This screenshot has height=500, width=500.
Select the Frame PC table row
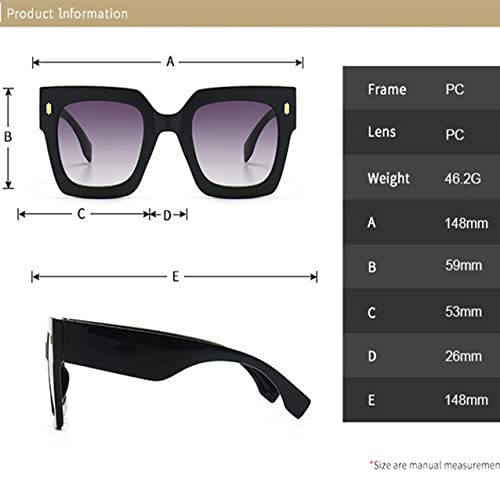(x=421, y=88)
